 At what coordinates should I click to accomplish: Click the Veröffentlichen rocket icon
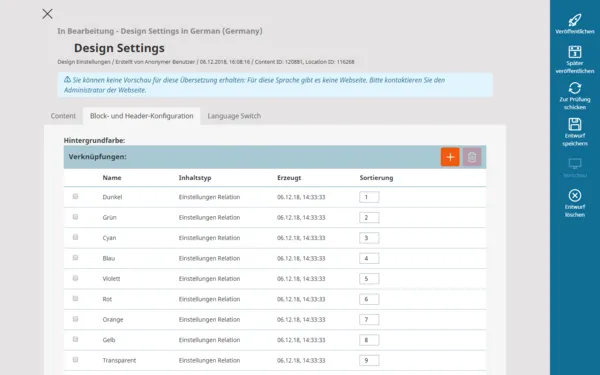[575, 20]
